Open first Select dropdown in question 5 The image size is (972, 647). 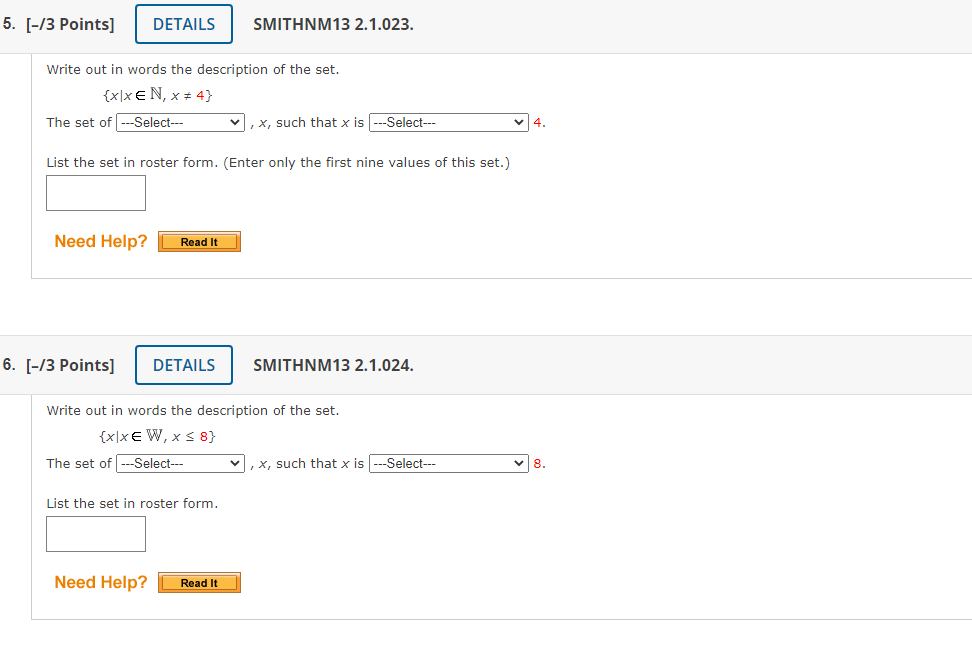point(180,123)
